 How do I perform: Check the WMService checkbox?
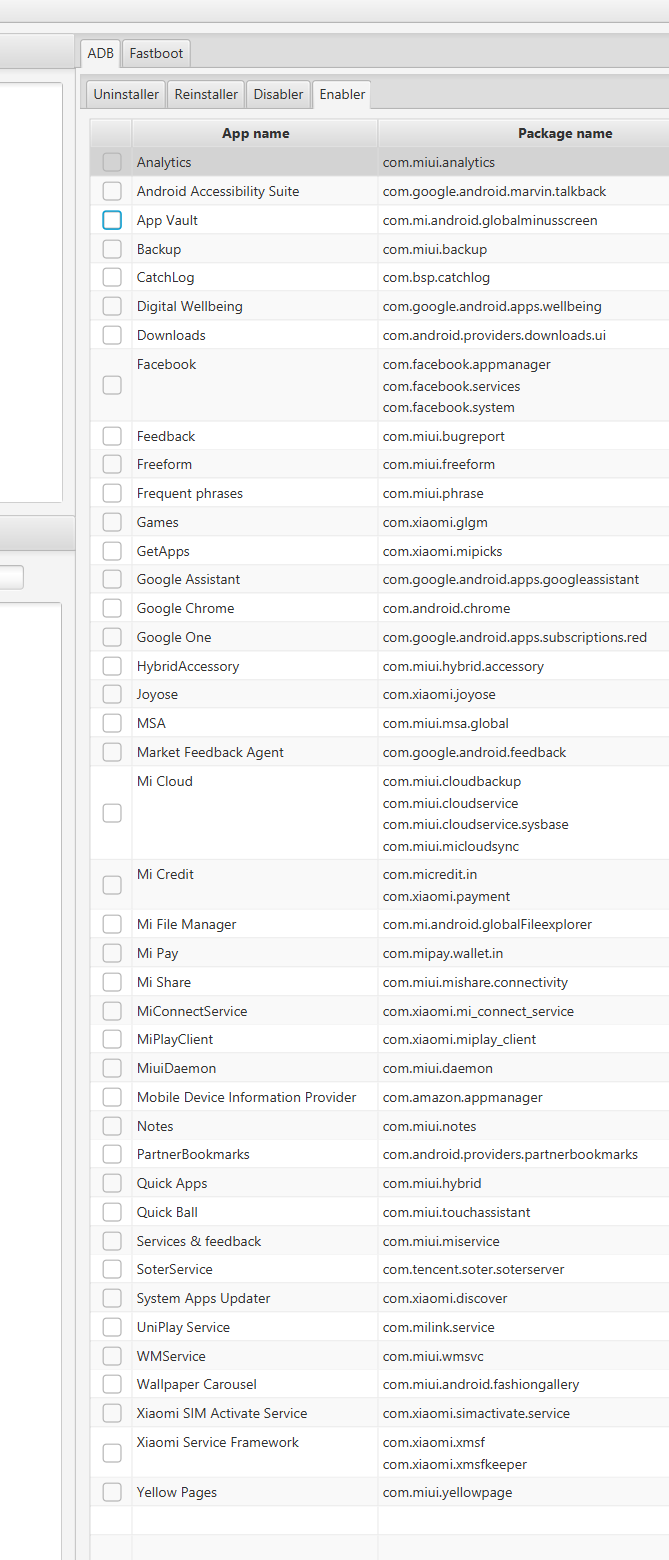[112, 1356]
